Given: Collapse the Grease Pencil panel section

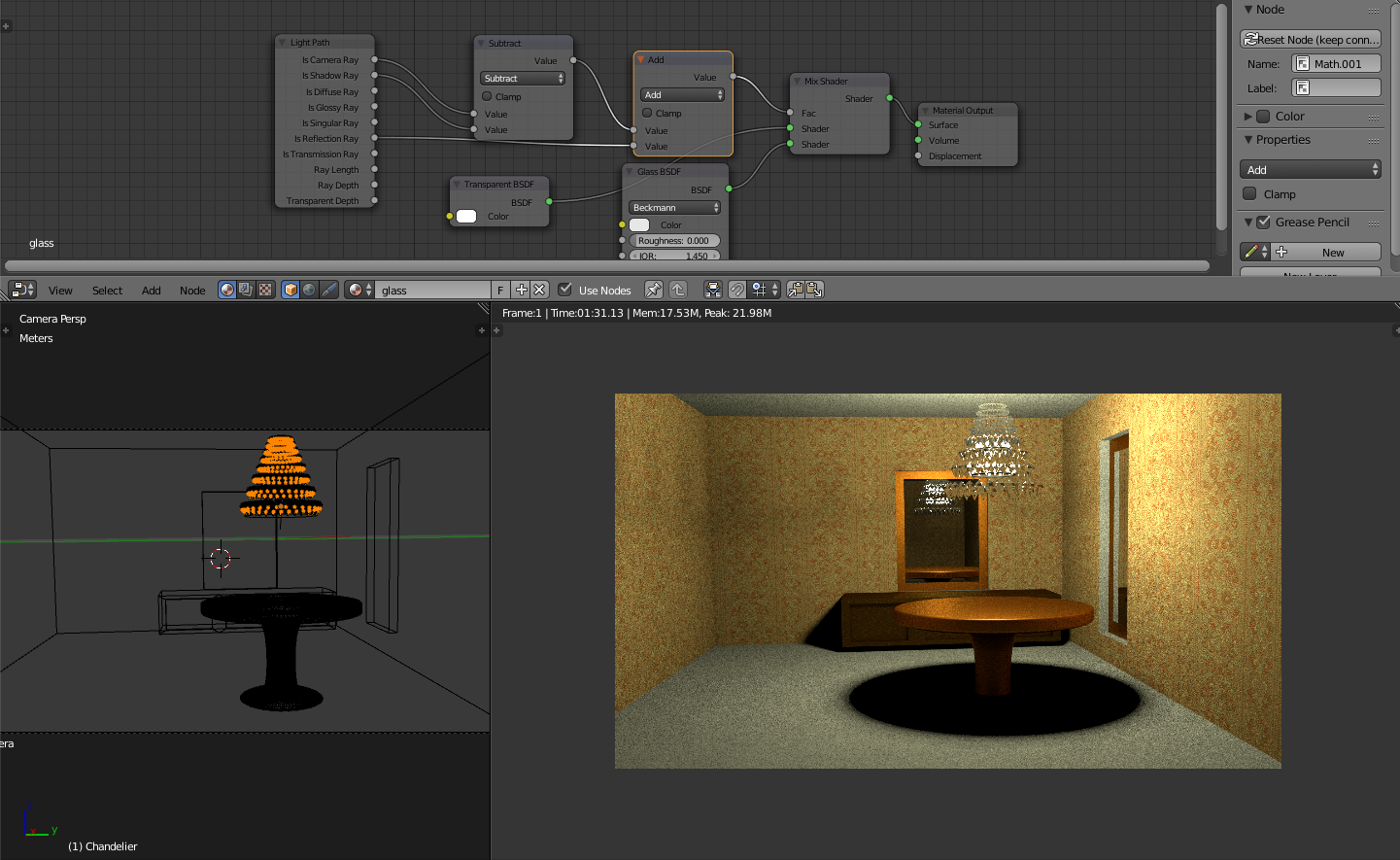Looking at the screenshot, I should [1248, 223].
